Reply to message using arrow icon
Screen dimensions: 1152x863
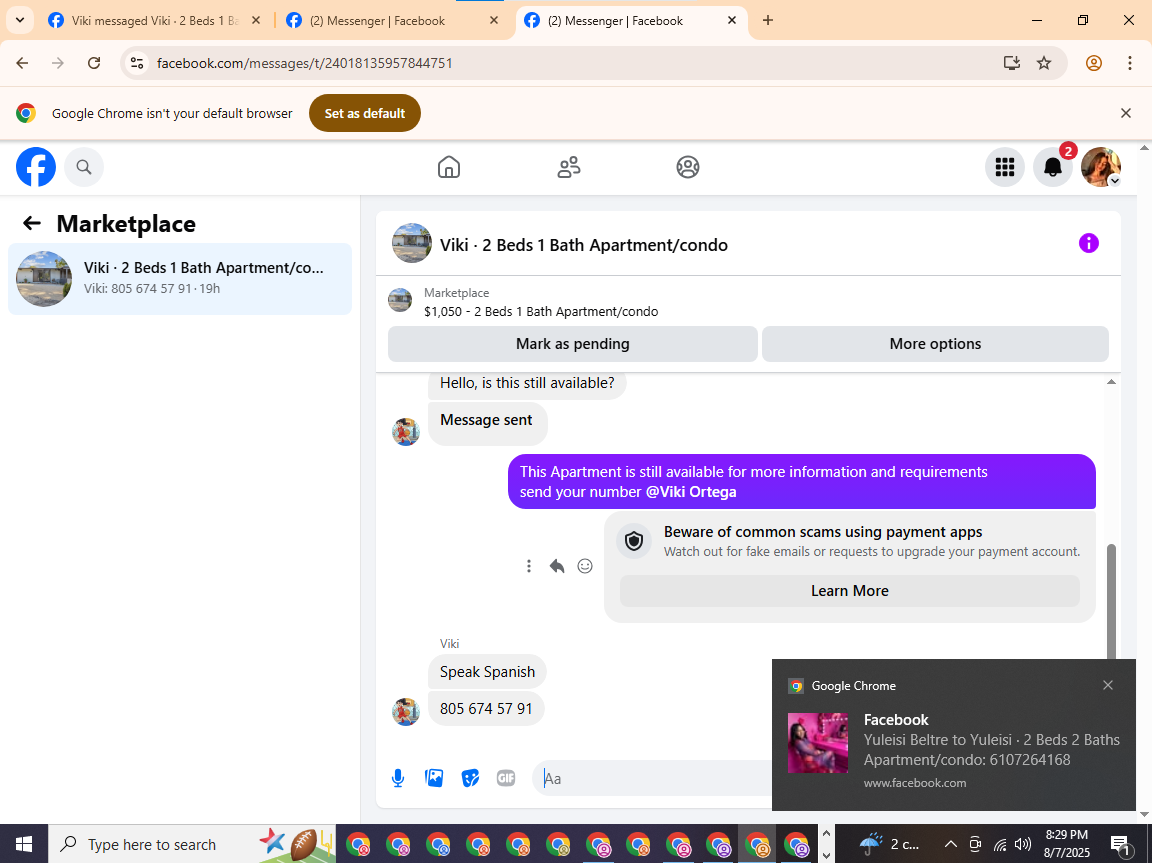pos(557,566)
